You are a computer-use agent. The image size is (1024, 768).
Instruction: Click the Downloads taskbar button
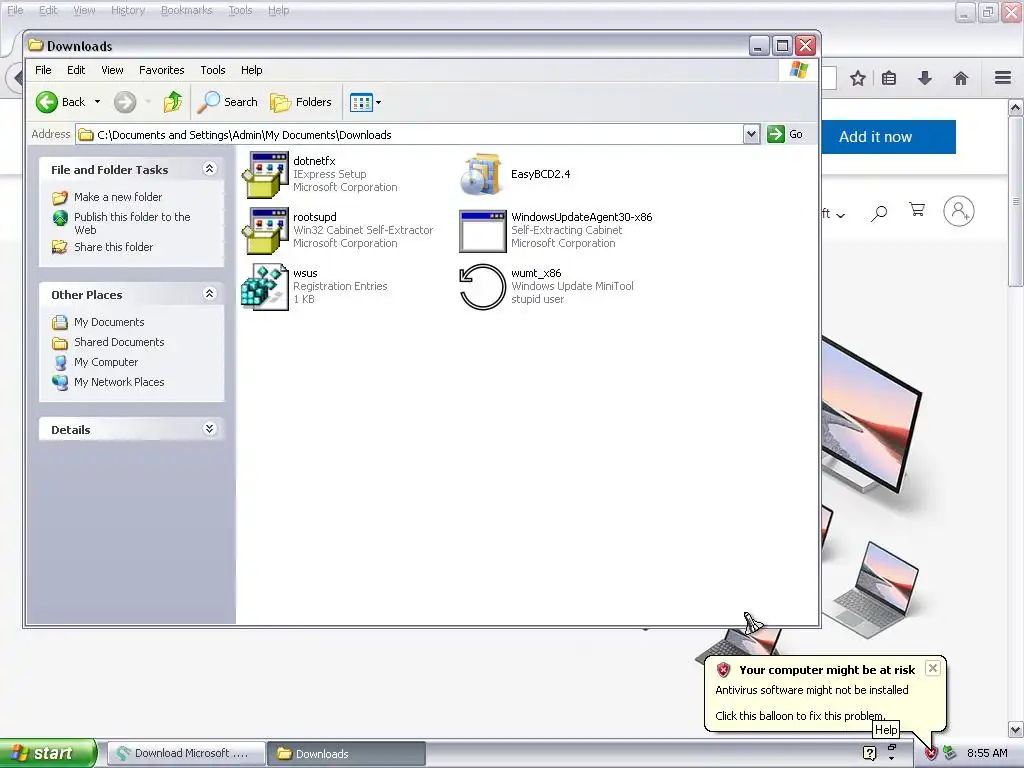click(346, 754)
